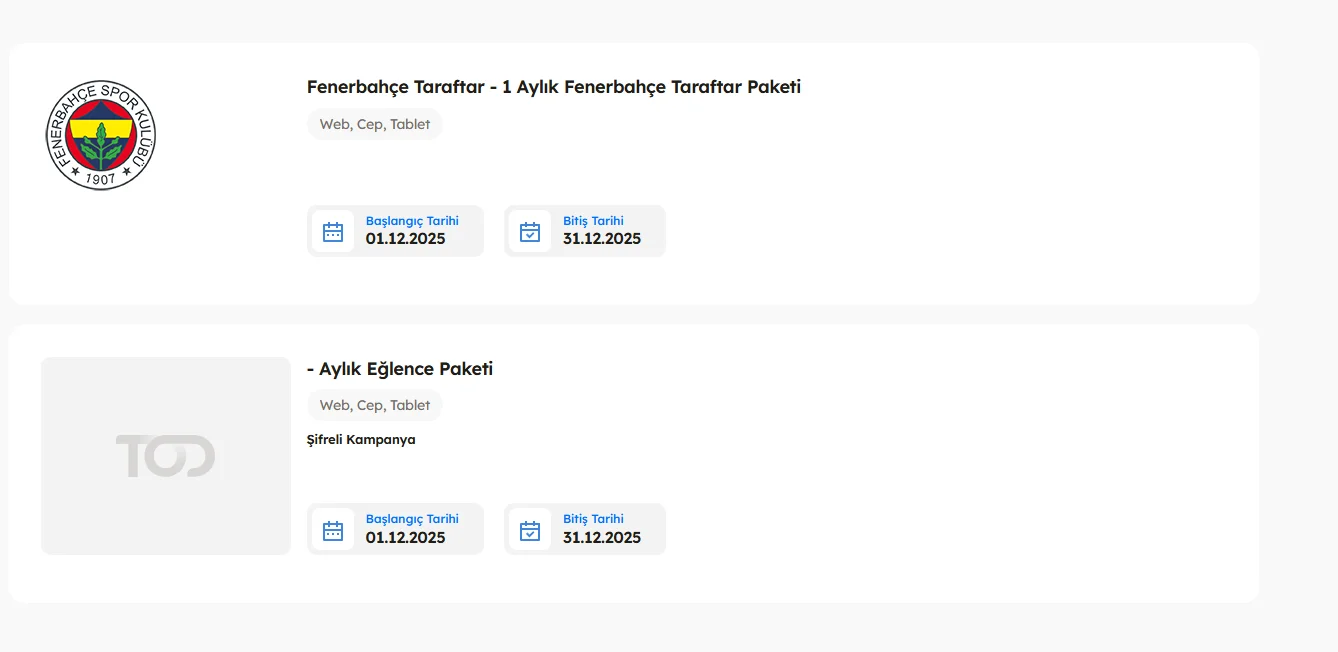Select the 01.12.2025 start date of Eğlence package
This screenshot has width=1338, height=652.
pyautogui.click(x=405, y=537)
